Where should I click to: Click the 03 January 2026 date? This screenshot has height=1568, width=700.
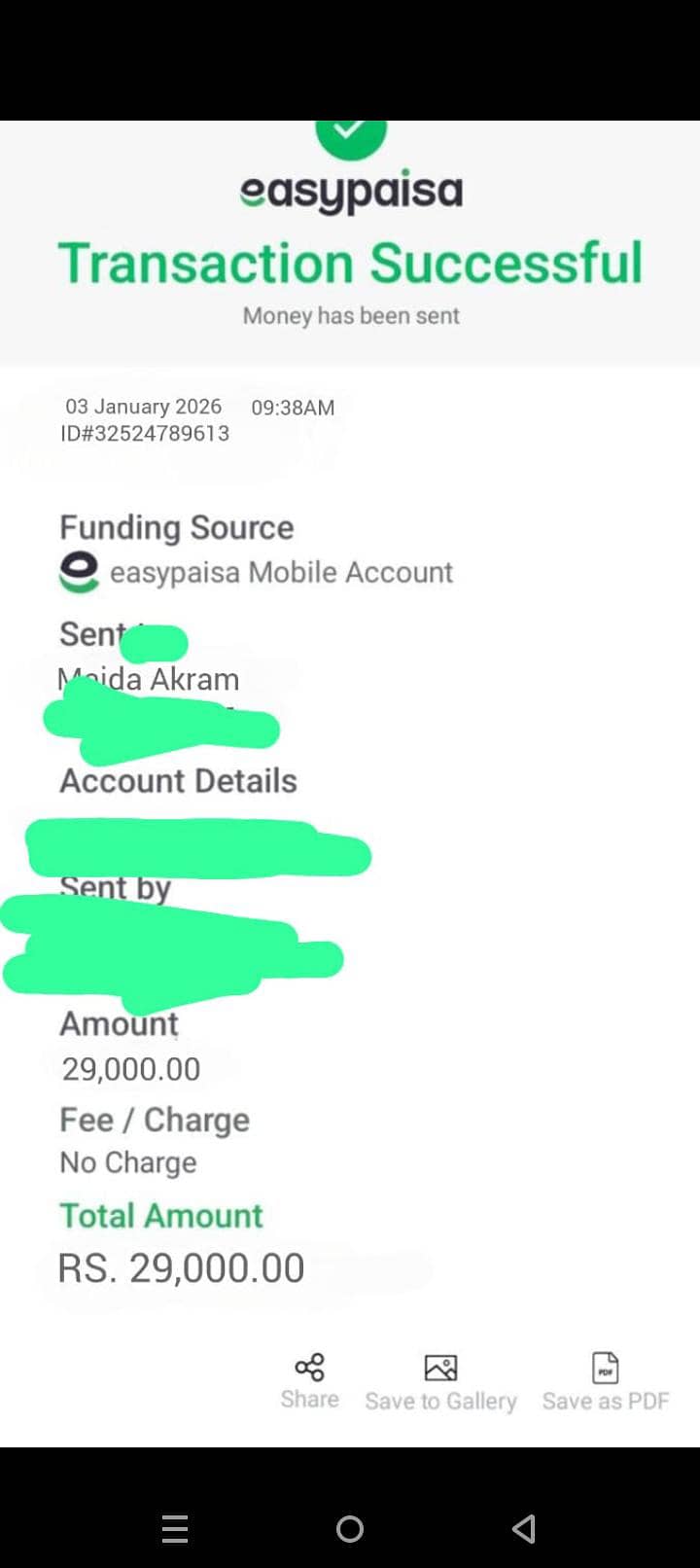(143, 407)
